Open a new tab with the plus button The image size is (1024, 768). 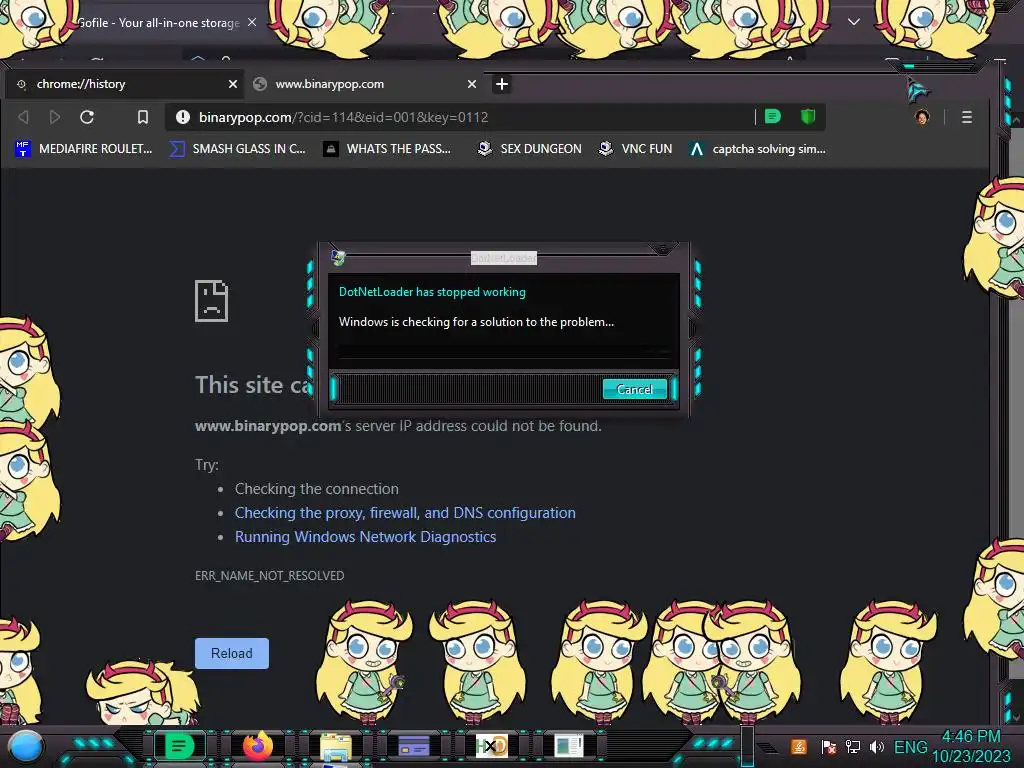pyautogui.click(x=502, y=84)
